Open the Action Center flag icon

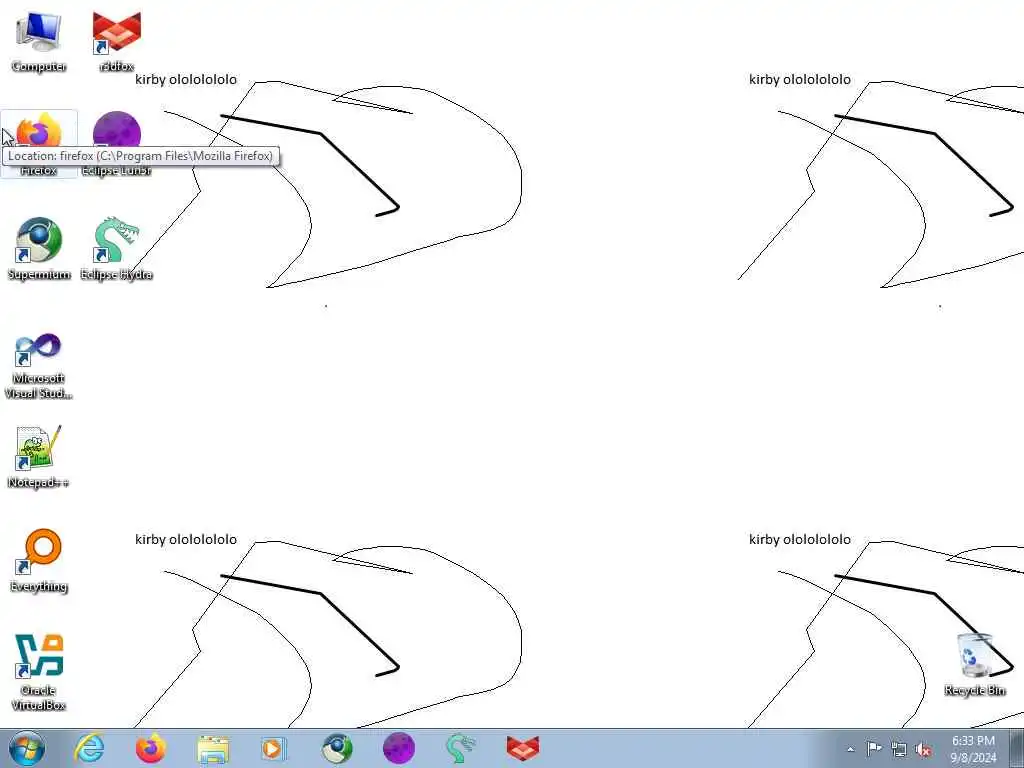coord(874,748)
